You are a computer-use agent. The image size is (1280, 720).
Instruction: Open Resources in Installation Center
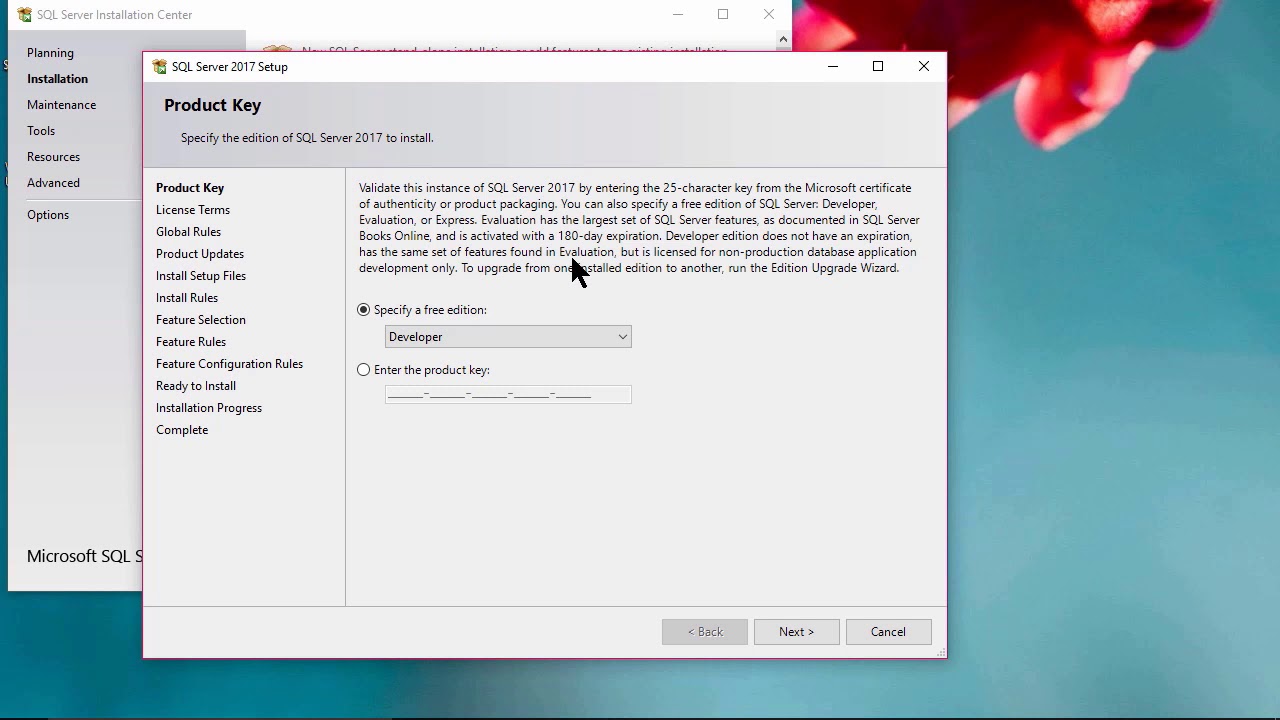pyautogui.click(x=53, y=157)
